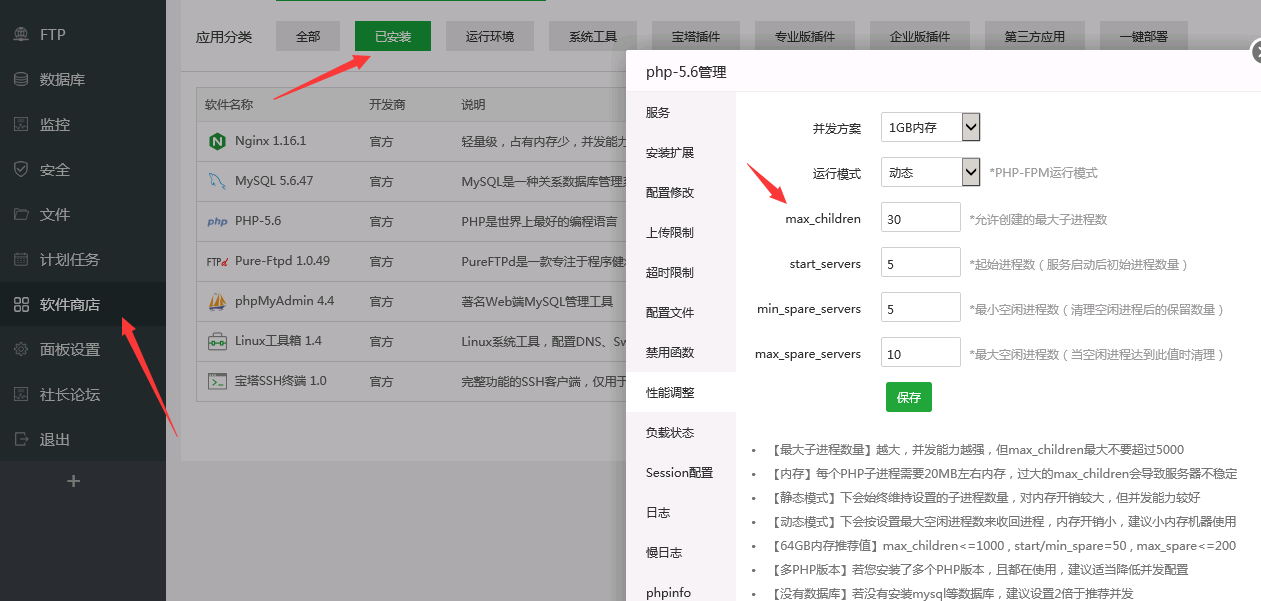Click the green 保存 save button
The height and width of the screenshot is (601, 1261).
coord(909,397)
